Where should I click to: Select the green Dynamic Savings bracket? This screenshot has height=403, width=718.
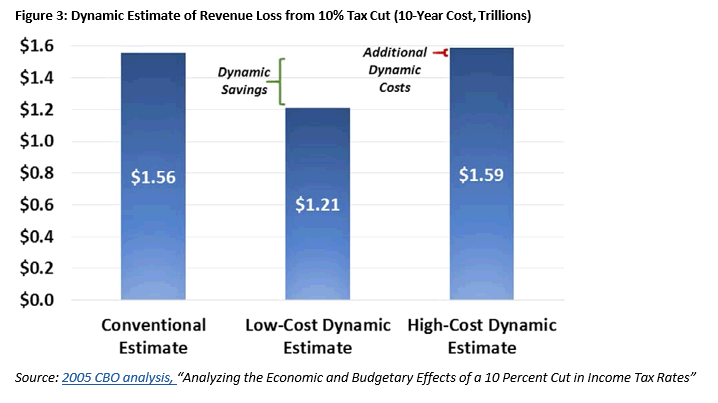(x=283, y=81)
